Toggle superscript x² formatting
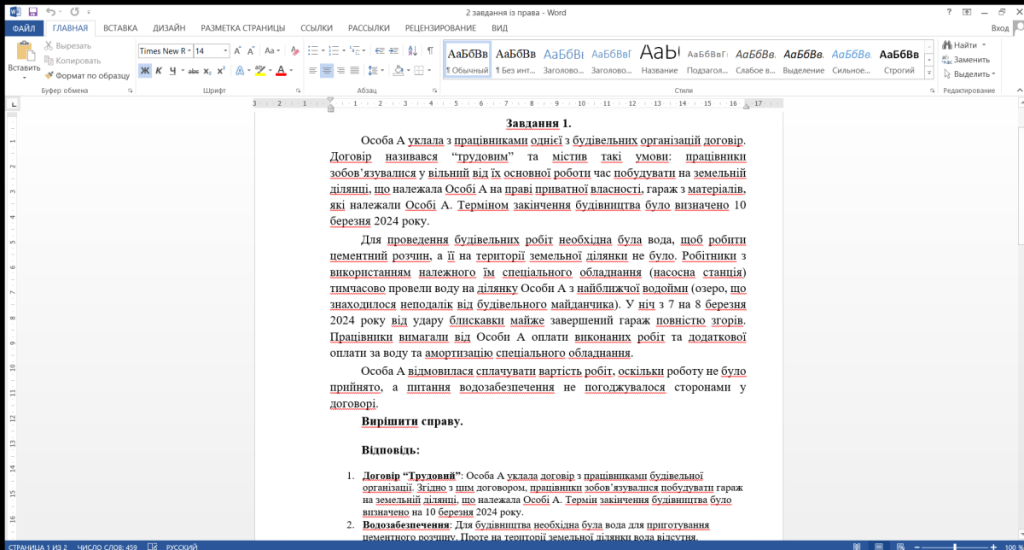 (x=221, y=71)
